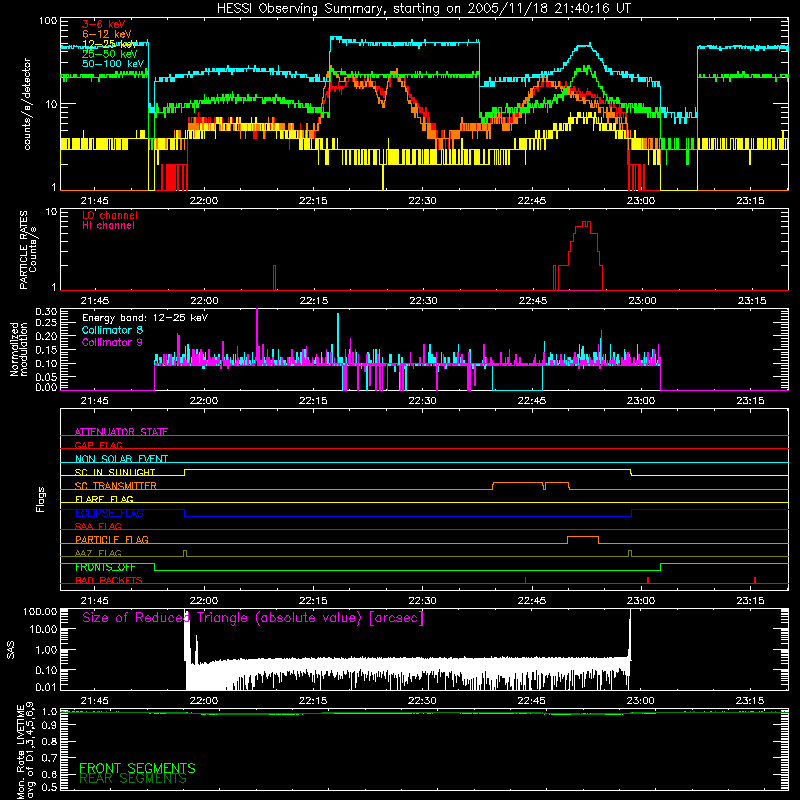This screenshot has width=800, height=800.
Task: Click the 'GAP_FLAG' label
Action: [x=98, y=445]
